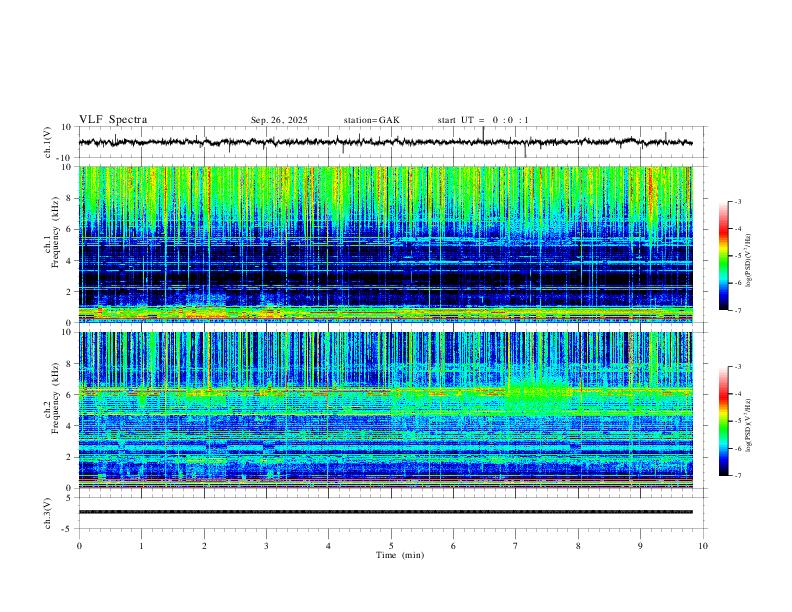Click Time axis tick label "2"
Viewport: 792px width, 612px height.
coord(204,546)
